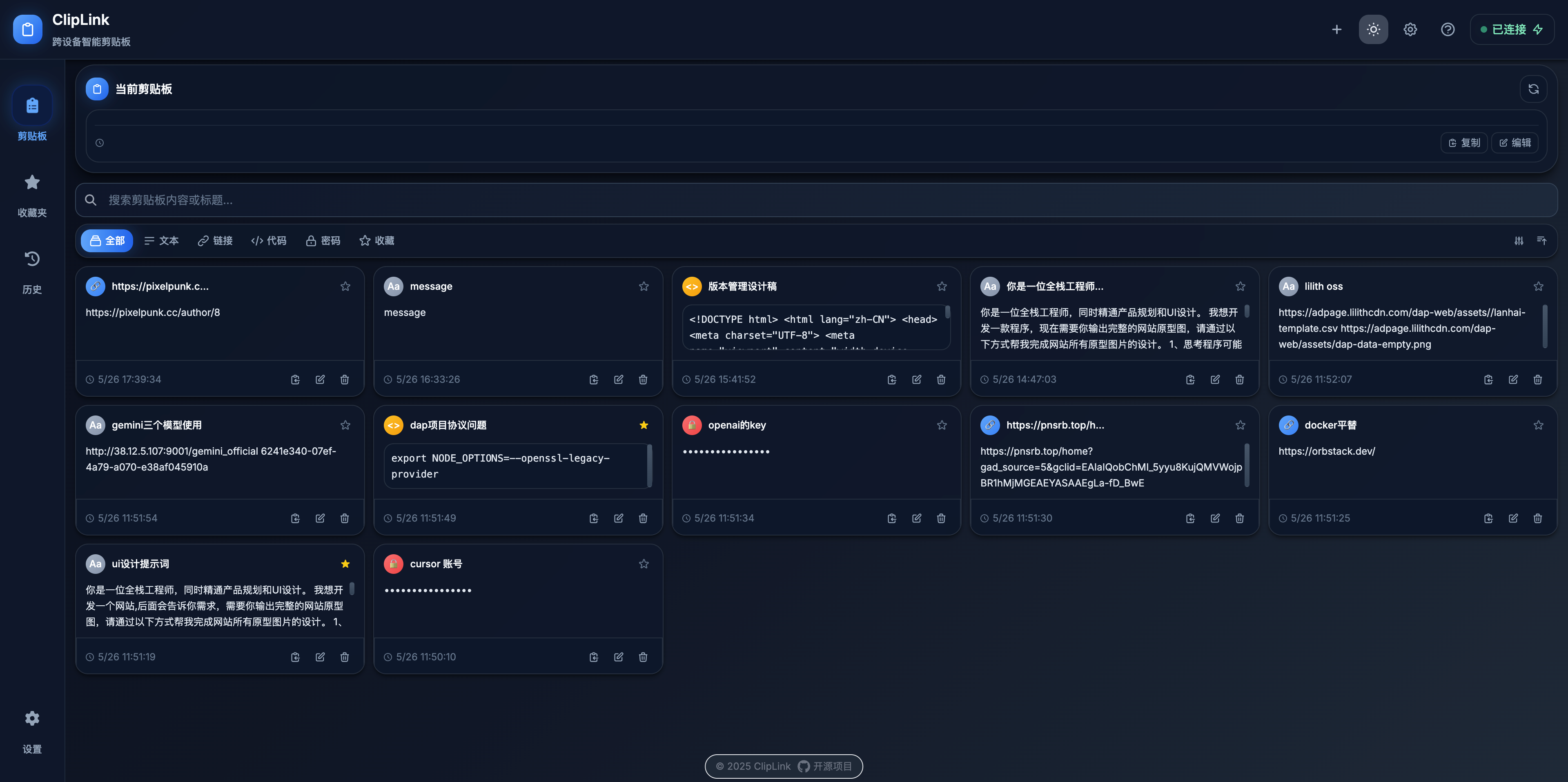Open help via question mark icon
Screen dimensions: 1568x782
pyautogui.click(x=1448, y=29)
